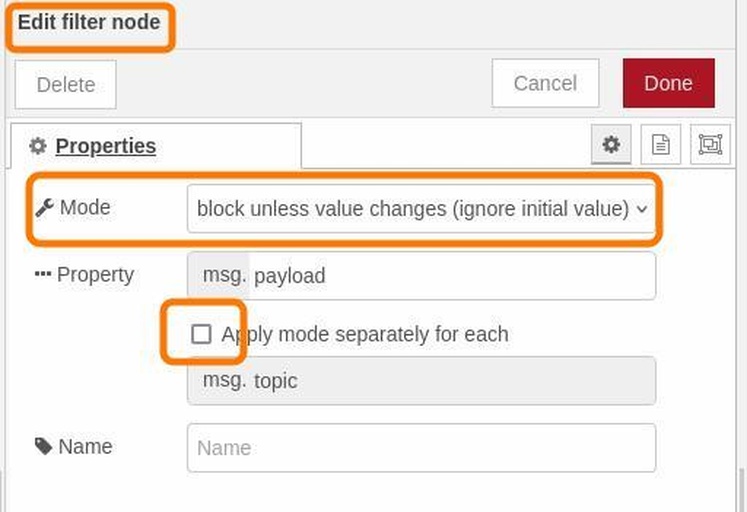The height and width of the screenshot is (512, 747).
Task: Enable Apply mode separately for each checkbox
Action: [x=201, y=334]
